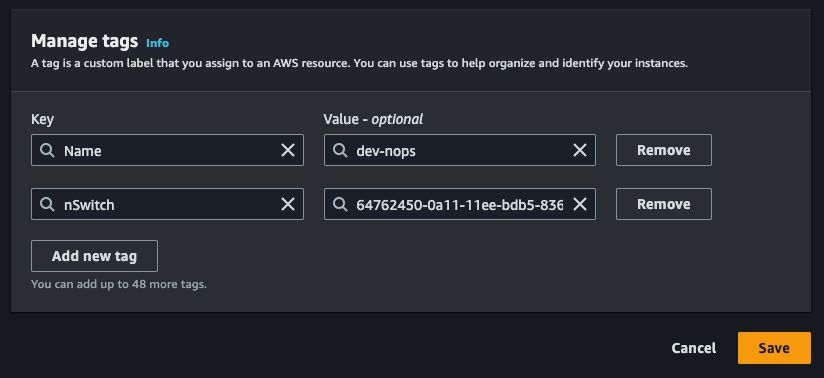Clear the Name key field with its X icon
824x378 pixels.
(x=288, y=150)
